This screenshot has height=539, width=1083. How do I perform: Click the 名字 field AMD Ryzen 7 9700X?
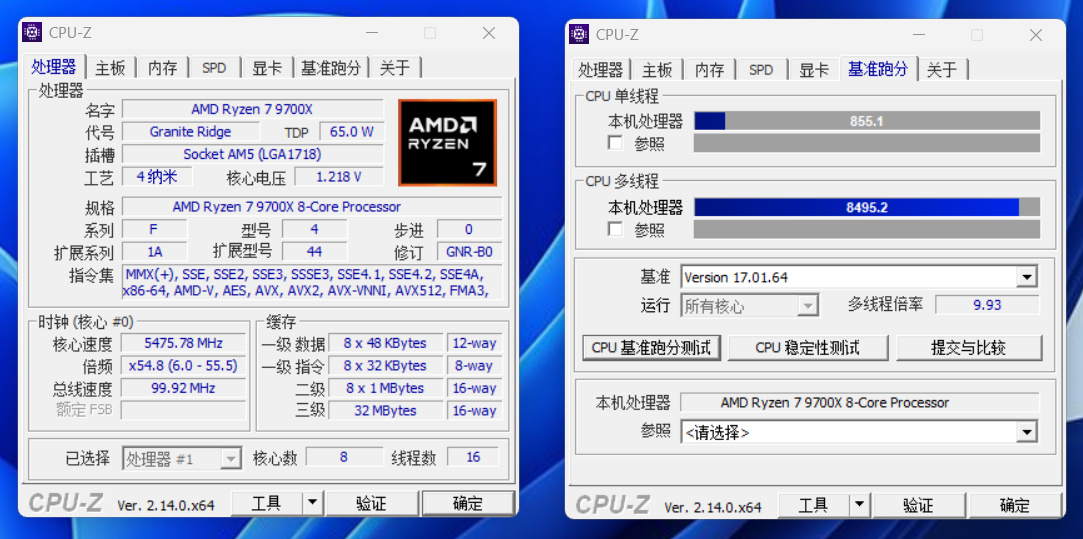(252, 109)
